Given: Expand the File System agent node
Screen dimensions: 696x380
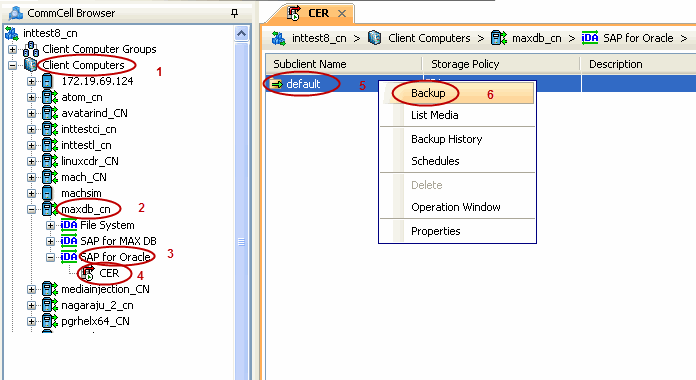Looking at the screenshot, I should [51, 225].
